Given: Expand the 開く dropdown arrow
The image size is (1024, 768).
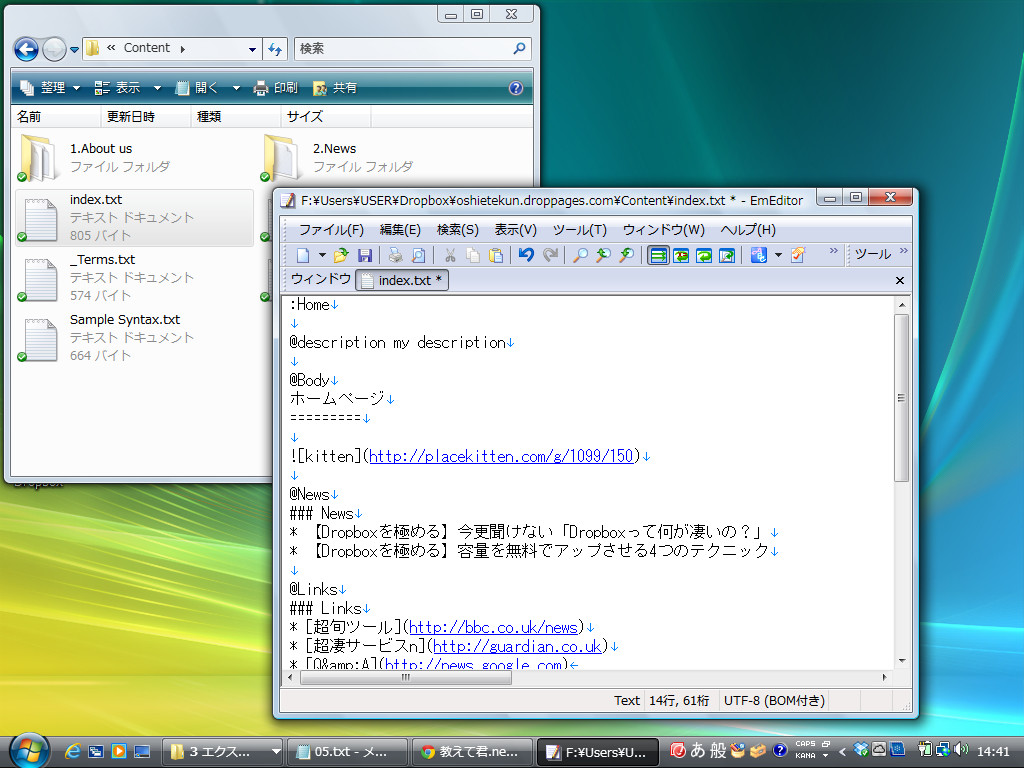Looking at the screenshot, I should pyautogui.click(x=236, y=88).
